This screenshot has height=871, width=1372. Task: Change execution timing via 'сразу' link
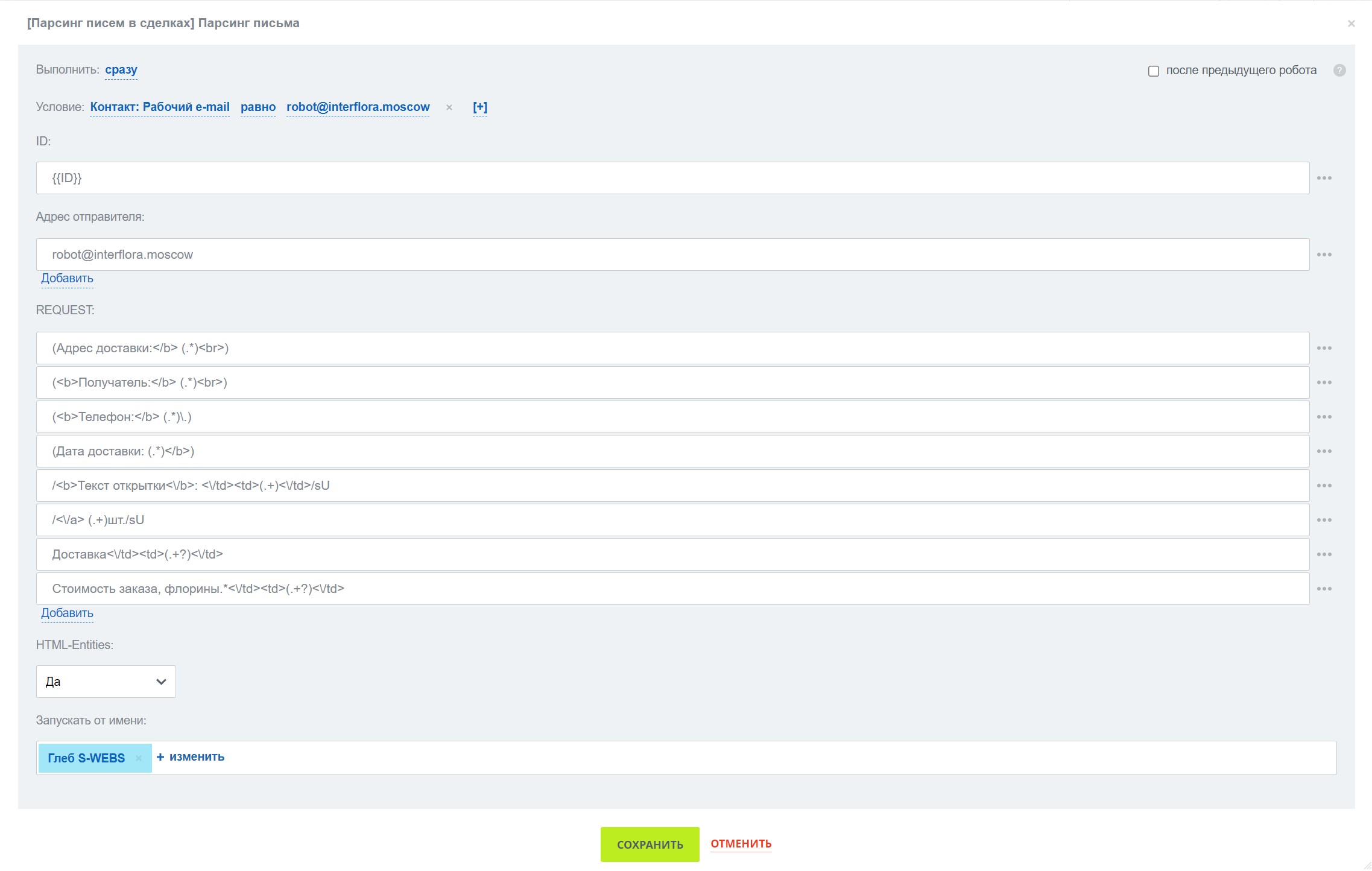[121, 70]
